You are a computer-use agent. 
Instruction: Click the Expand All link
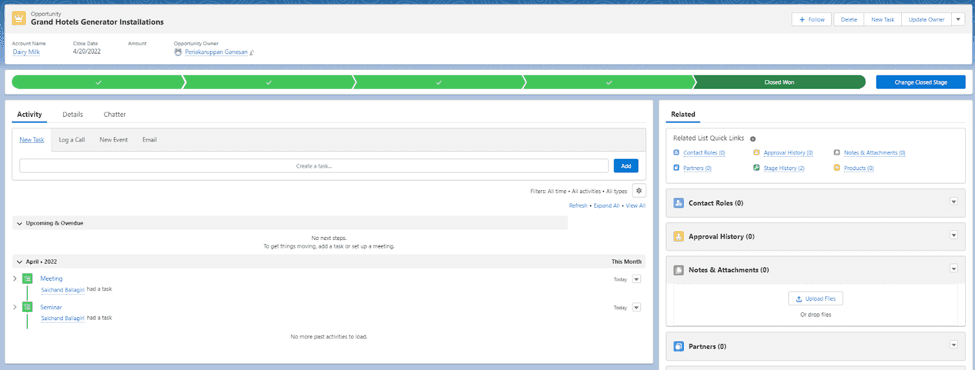point(606,205)
